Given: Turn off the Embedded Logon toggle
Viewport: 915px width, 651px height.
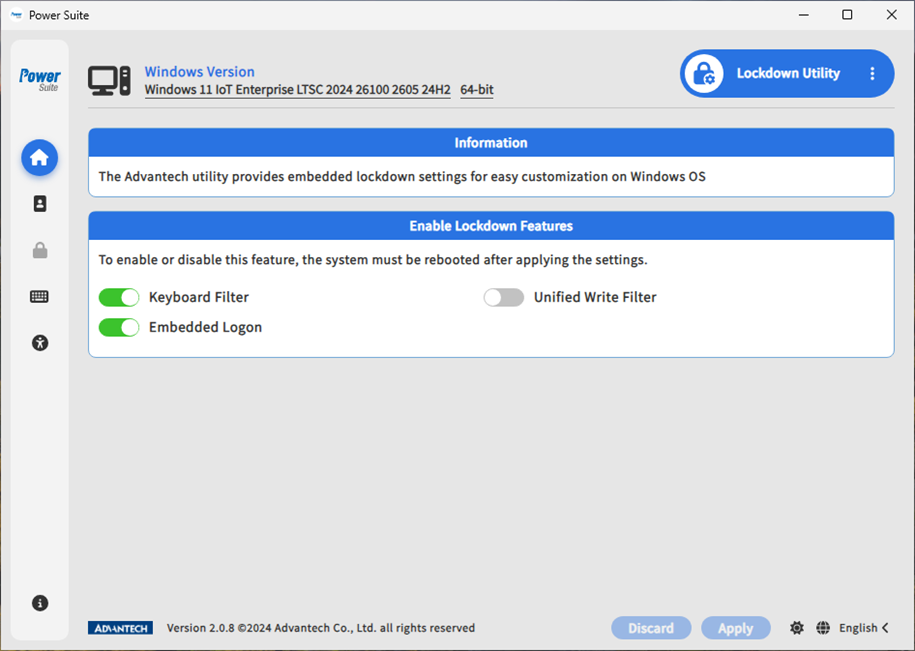Looking at the screenshot, I should tap(119, 327).
